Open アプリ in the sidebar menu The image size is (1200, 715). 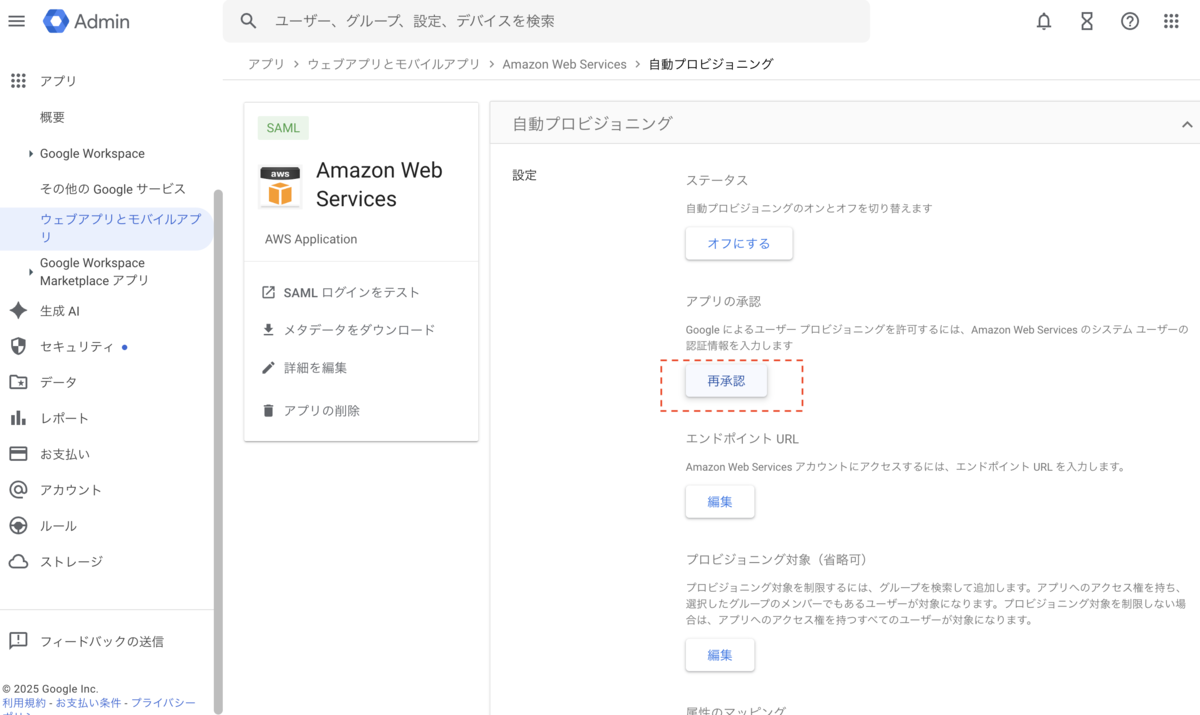click(58, 81)
